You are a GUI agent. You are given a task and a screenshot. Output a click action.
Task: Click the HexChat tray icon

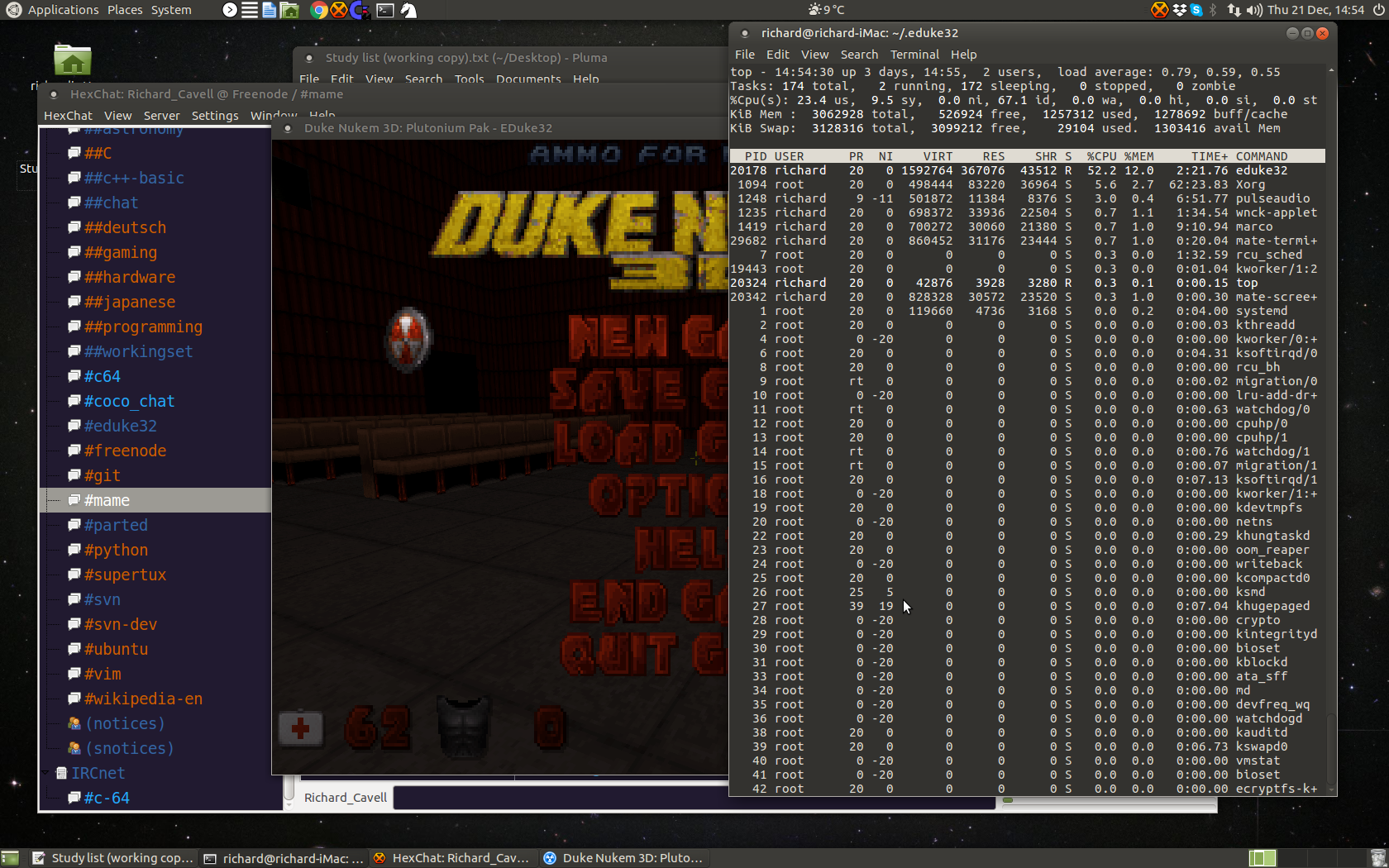1160,10
